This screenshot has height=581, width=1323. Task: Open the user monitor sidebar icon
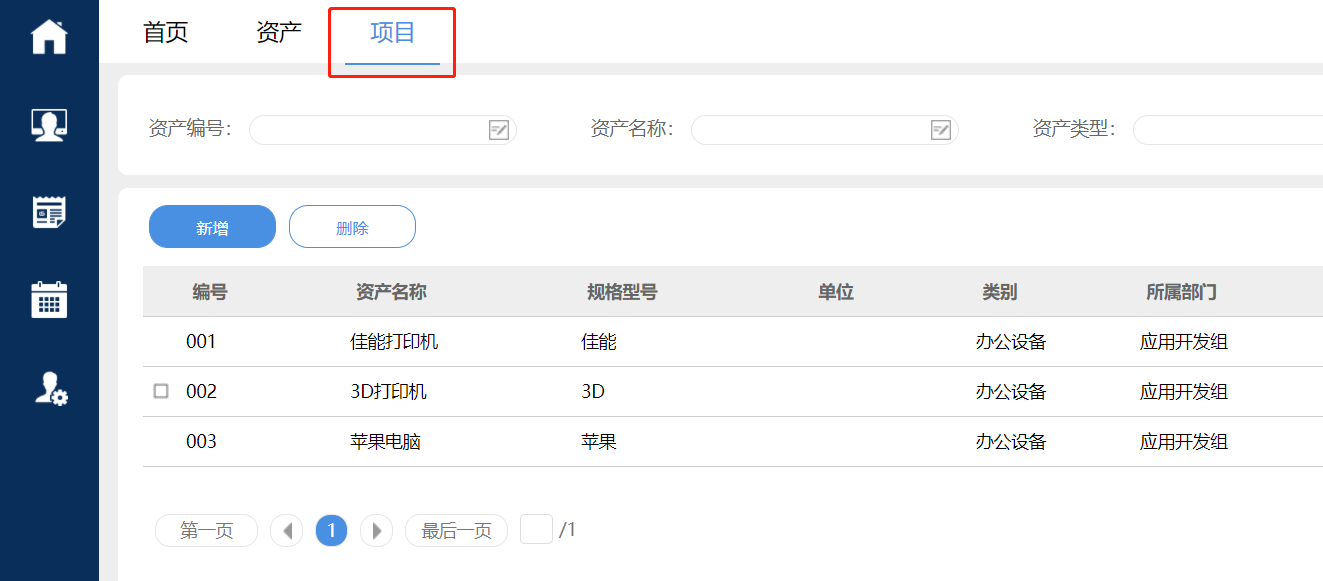(49, 124)
